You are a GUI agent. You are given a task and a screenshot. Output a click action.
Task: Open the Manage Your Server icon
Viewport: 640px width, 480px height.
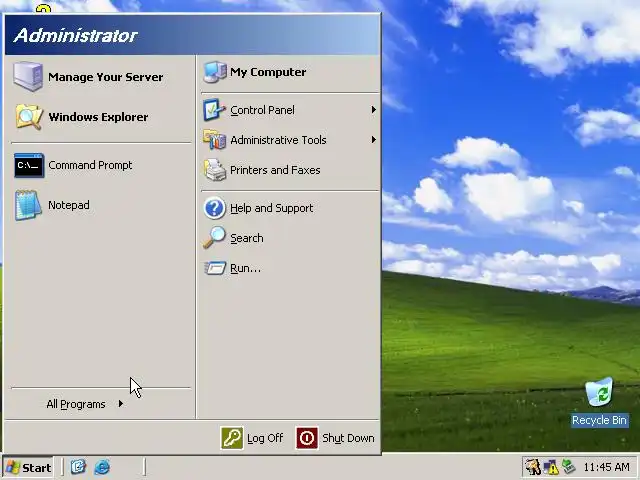[x=28, y=76]
